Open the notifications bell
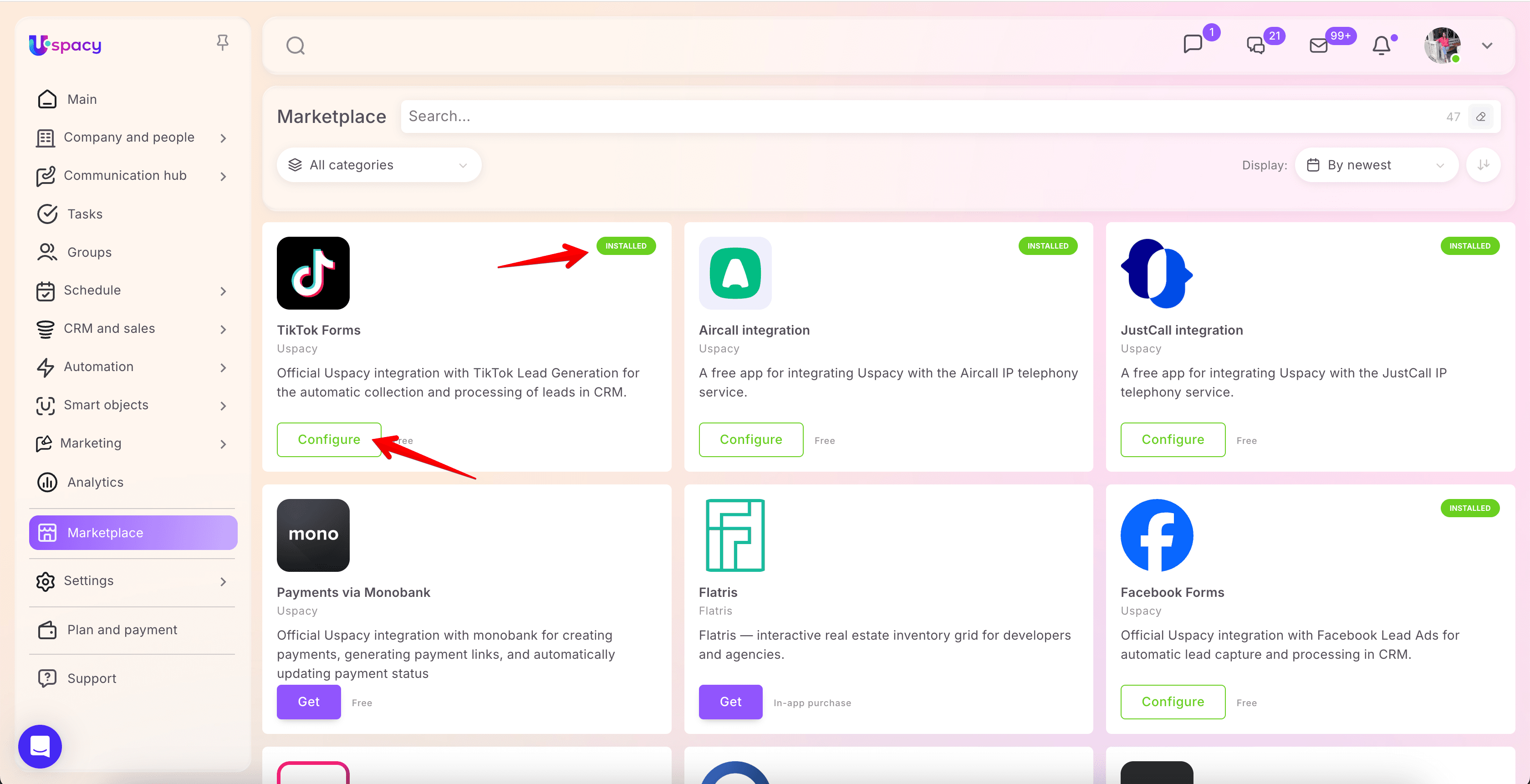This screenshot has height=784, width=1530. coord(1382,46)
